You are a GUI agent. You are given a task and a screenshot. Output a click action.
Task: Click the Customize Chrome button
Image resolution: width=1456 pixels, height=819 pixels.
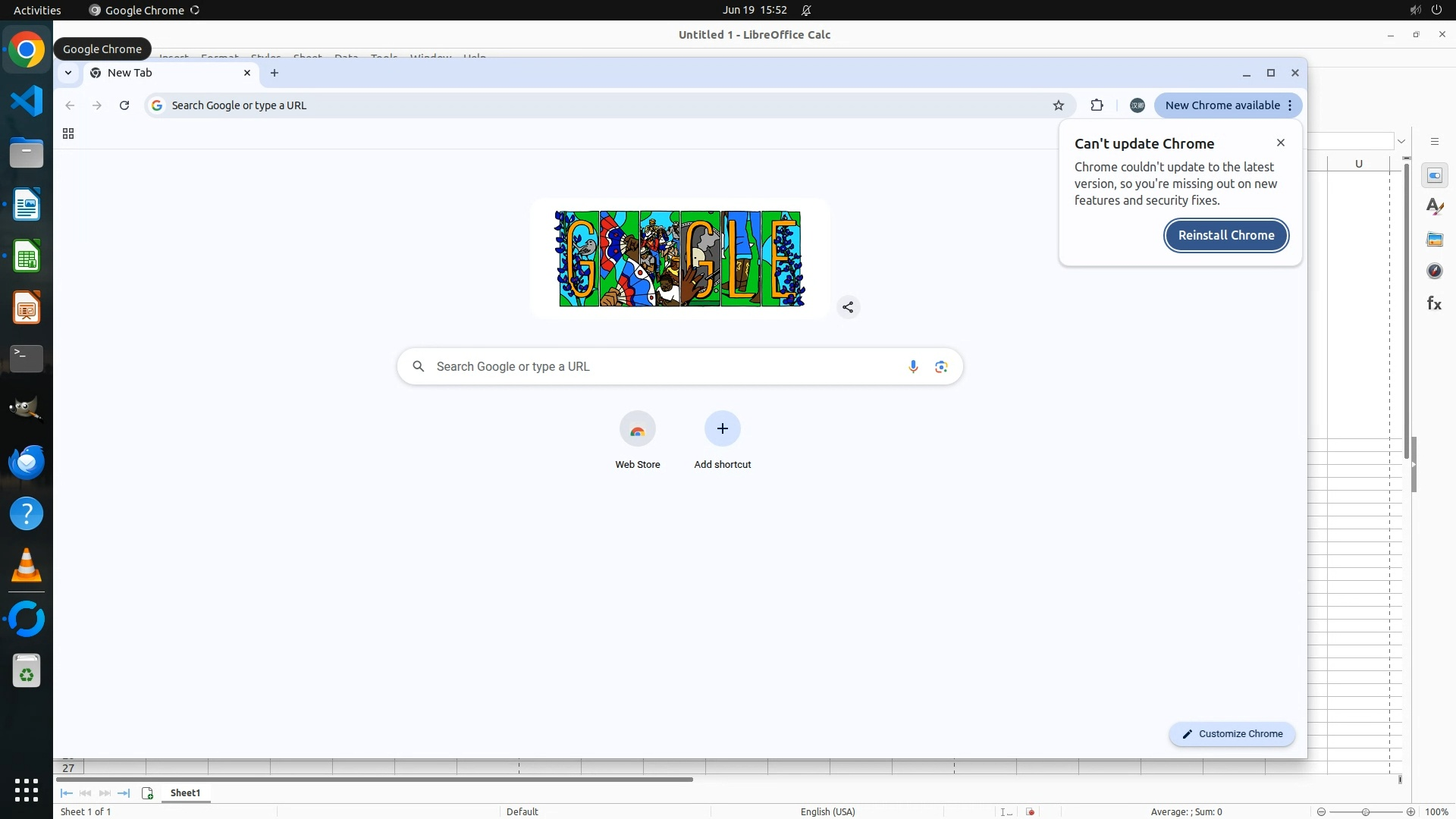pyautogui.click(x=1232, y=733)
